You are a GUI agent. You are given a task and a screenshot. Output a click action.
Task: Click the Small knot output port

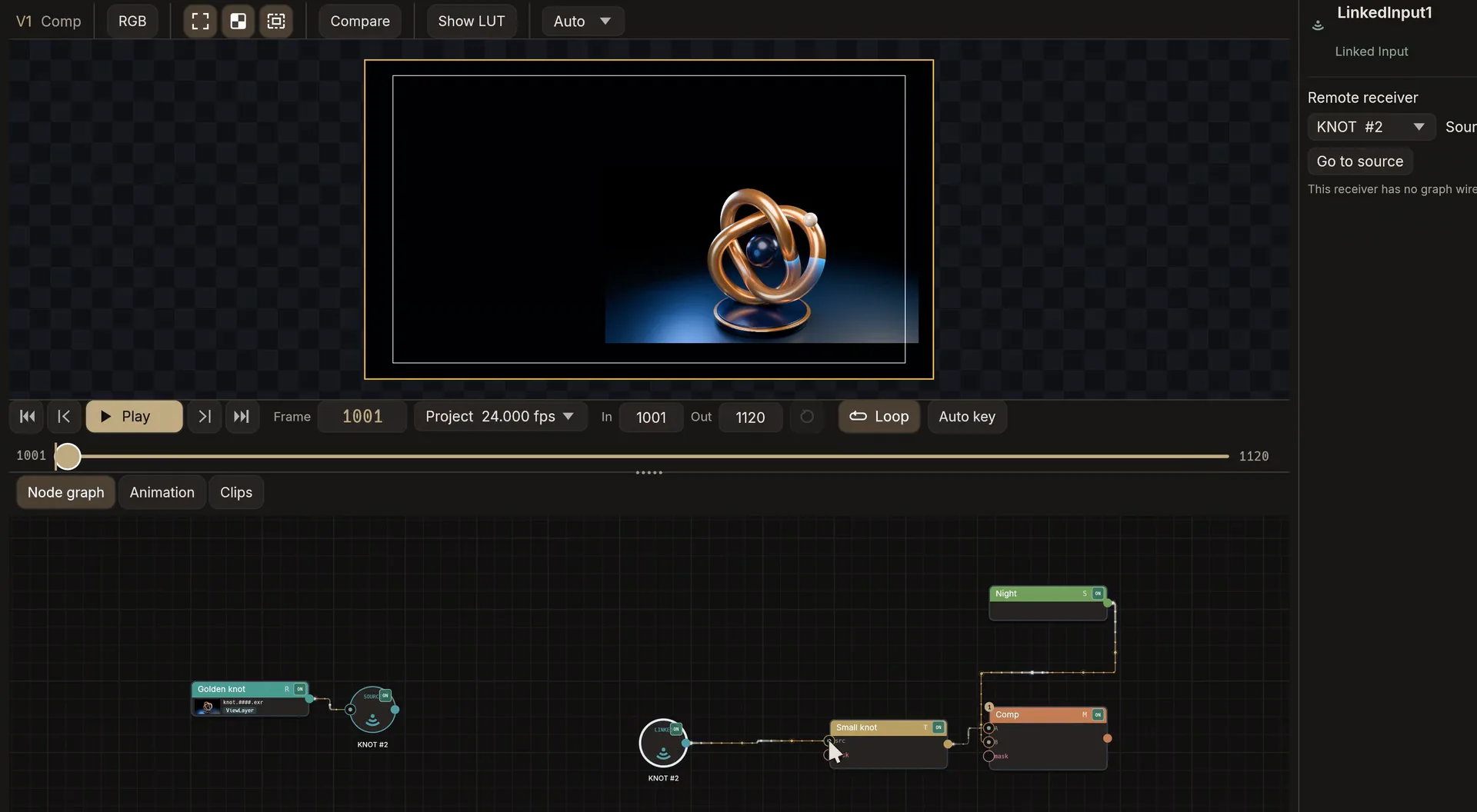click(948, 744)
